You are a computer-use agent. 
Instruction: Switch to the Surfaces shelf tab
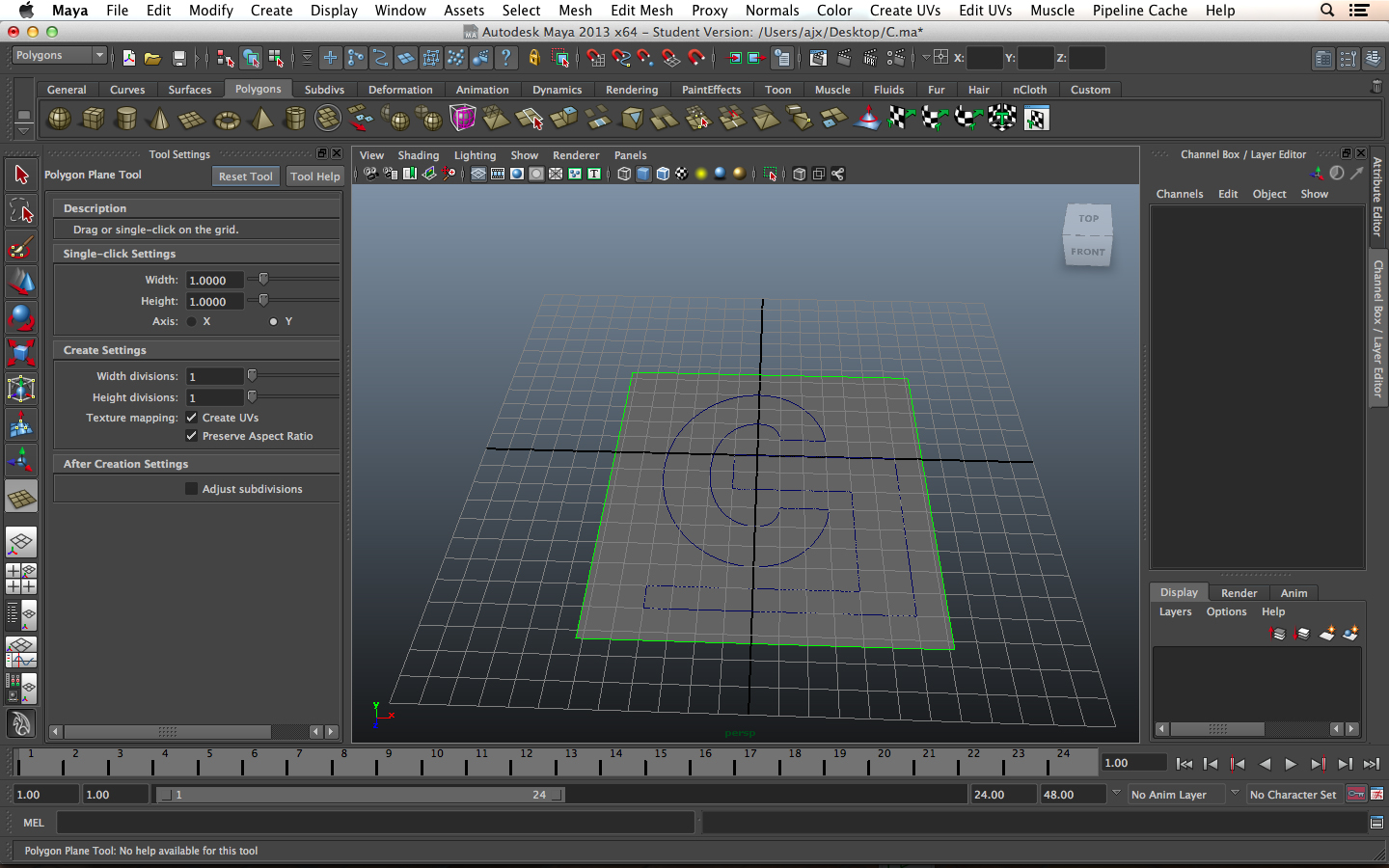189,90
